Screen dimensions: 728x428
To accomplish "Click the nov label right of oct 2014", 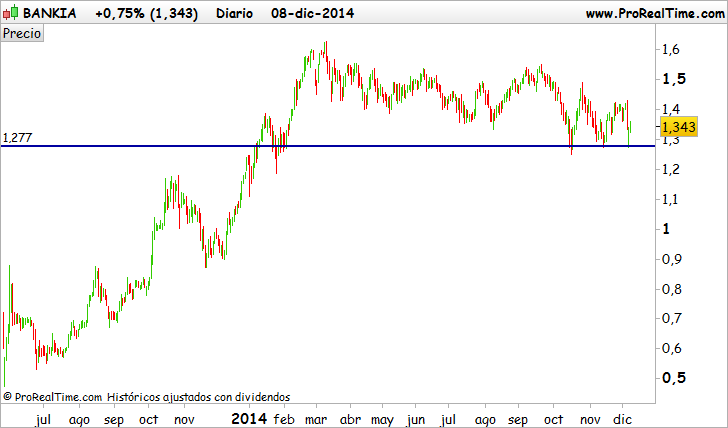I will coord(590,420).
